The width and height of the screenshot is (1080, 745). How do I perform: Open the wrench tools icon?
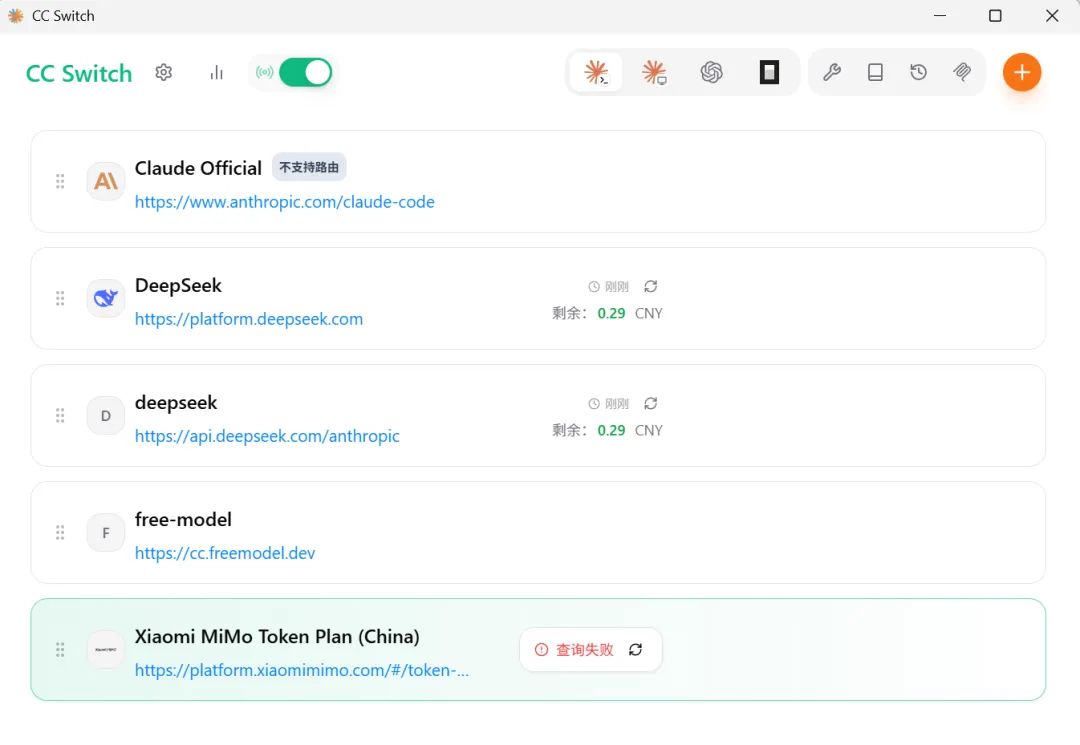tap(832, 72)
